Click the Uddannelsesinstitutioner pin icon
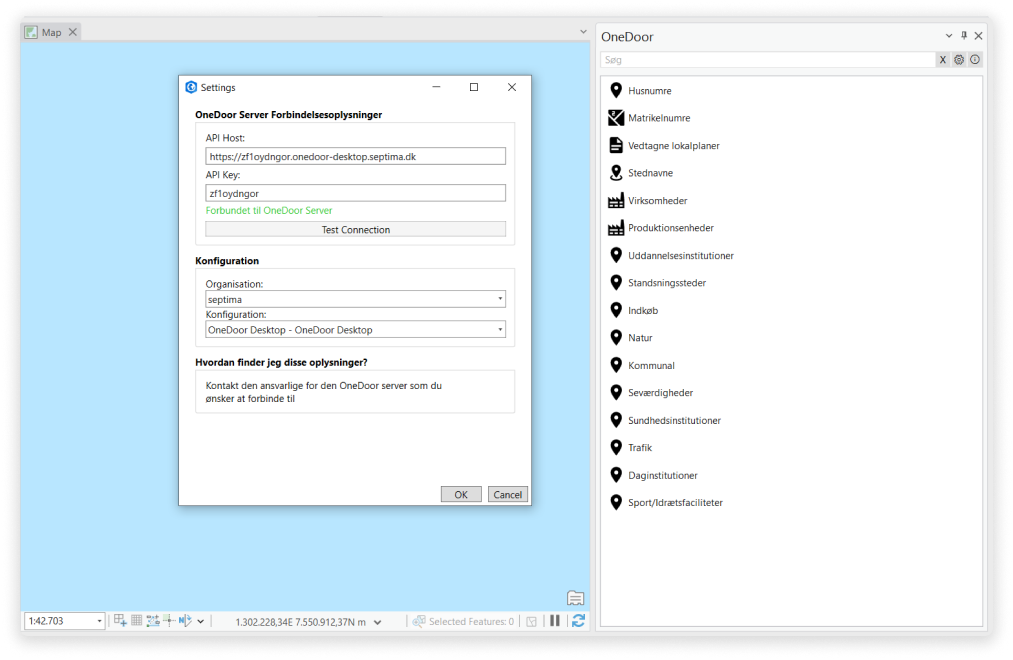 (616, 255)
